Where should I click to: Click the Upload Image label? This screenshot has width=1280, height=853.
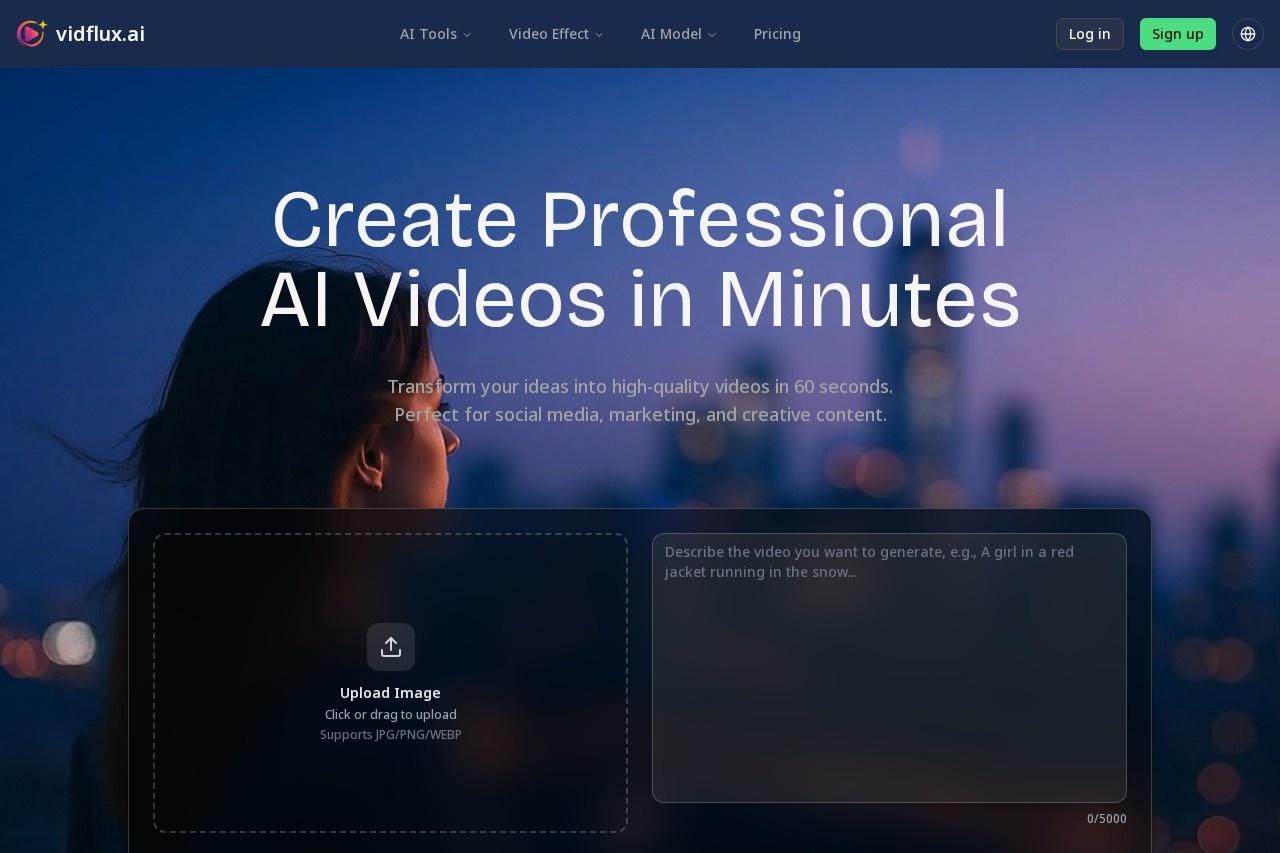(x=390, y=692)
